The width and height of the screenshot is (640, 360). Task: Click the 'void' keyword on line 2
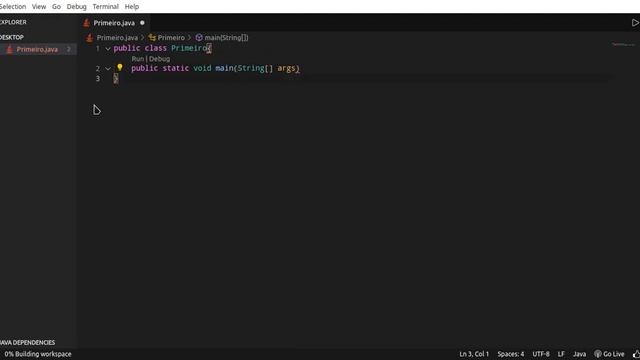coord(202,68)
